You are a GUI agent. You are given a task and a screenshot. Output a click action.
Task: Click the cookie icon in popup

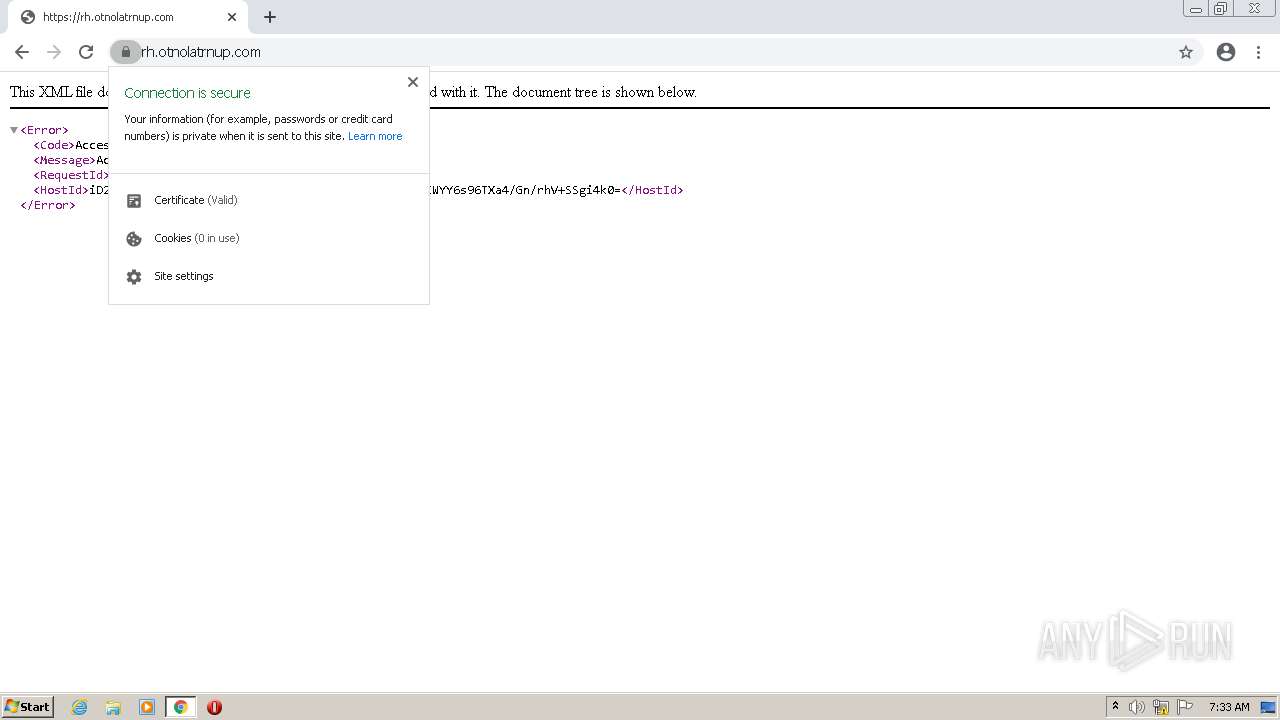[x=134, y=239]
